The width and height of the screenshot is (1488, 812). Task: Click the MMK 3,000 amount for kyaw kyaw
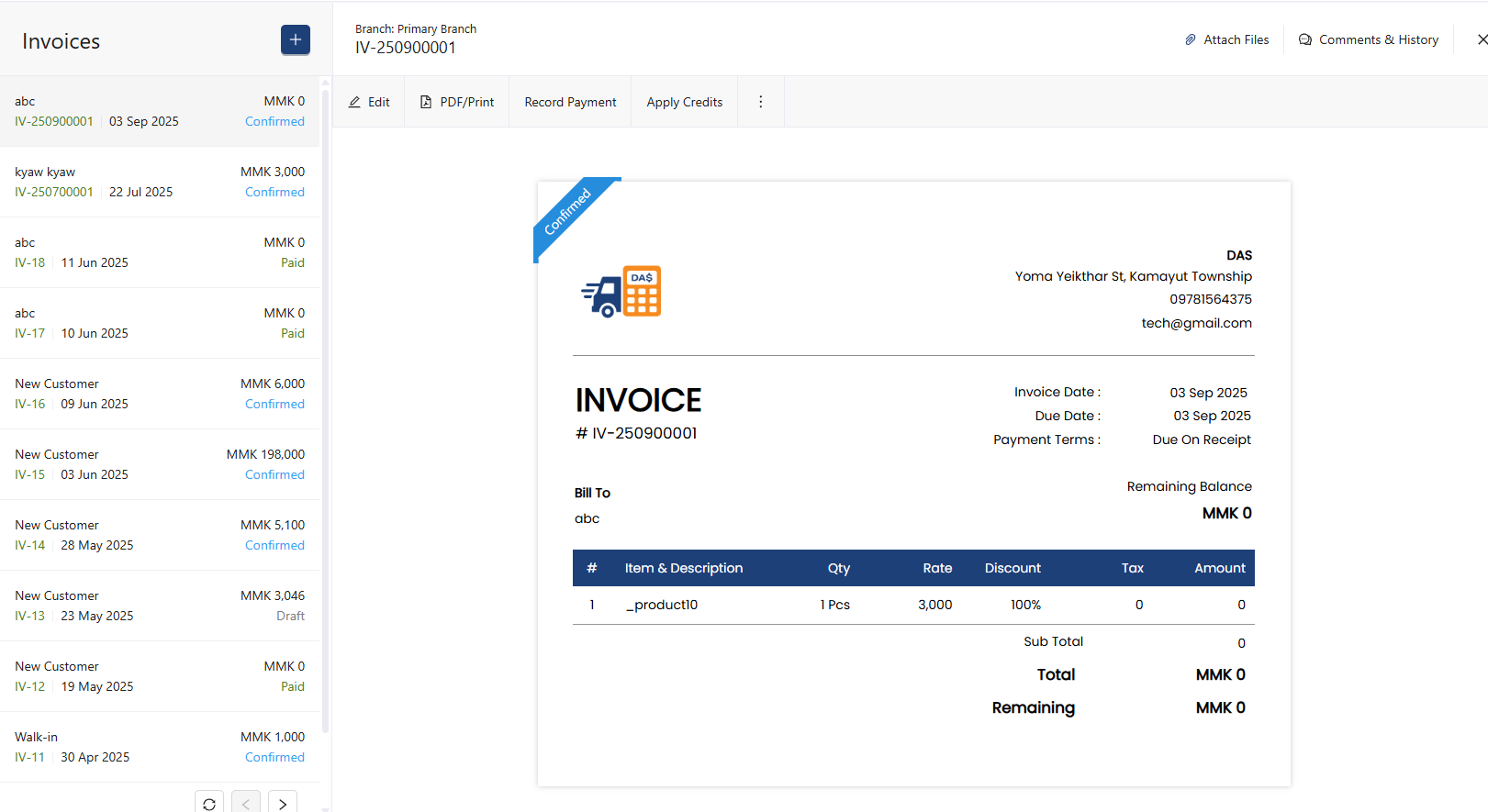pyautogui.click(x=273, y=172)
